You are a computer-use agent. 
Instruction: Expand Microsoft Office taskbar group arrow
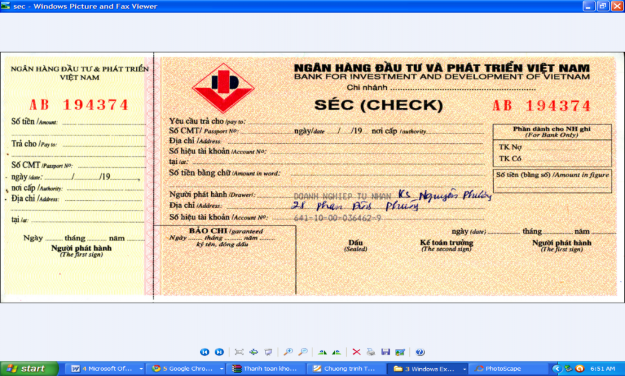(x=141, y=369)
